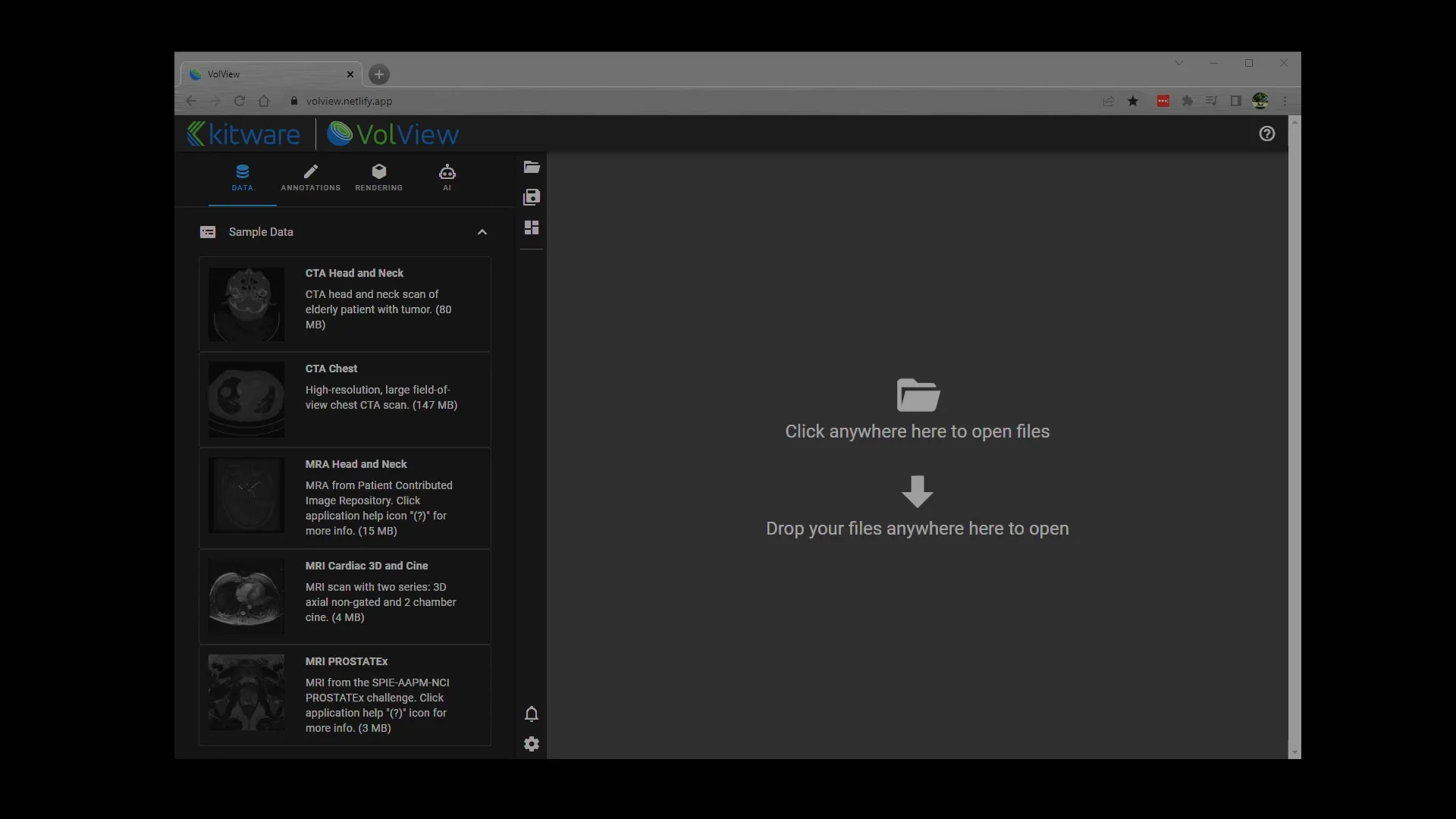The image size is (1456, 819).
Task: Open settings gear icon
Action: point(532,744)
